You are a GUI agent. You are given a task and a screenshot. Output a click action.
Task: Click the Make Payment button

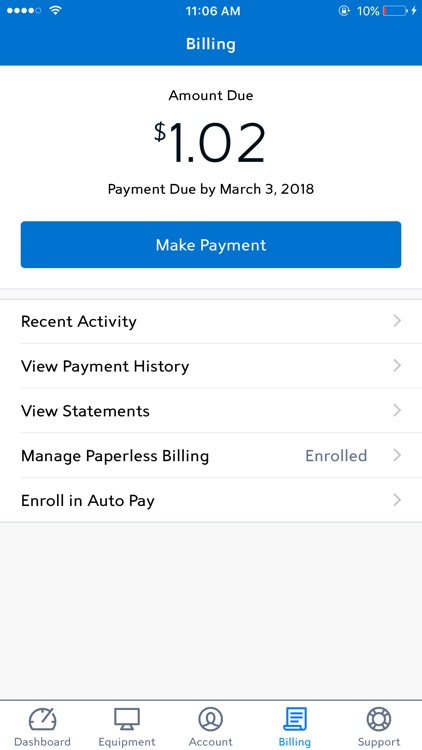tap(211, 244)
